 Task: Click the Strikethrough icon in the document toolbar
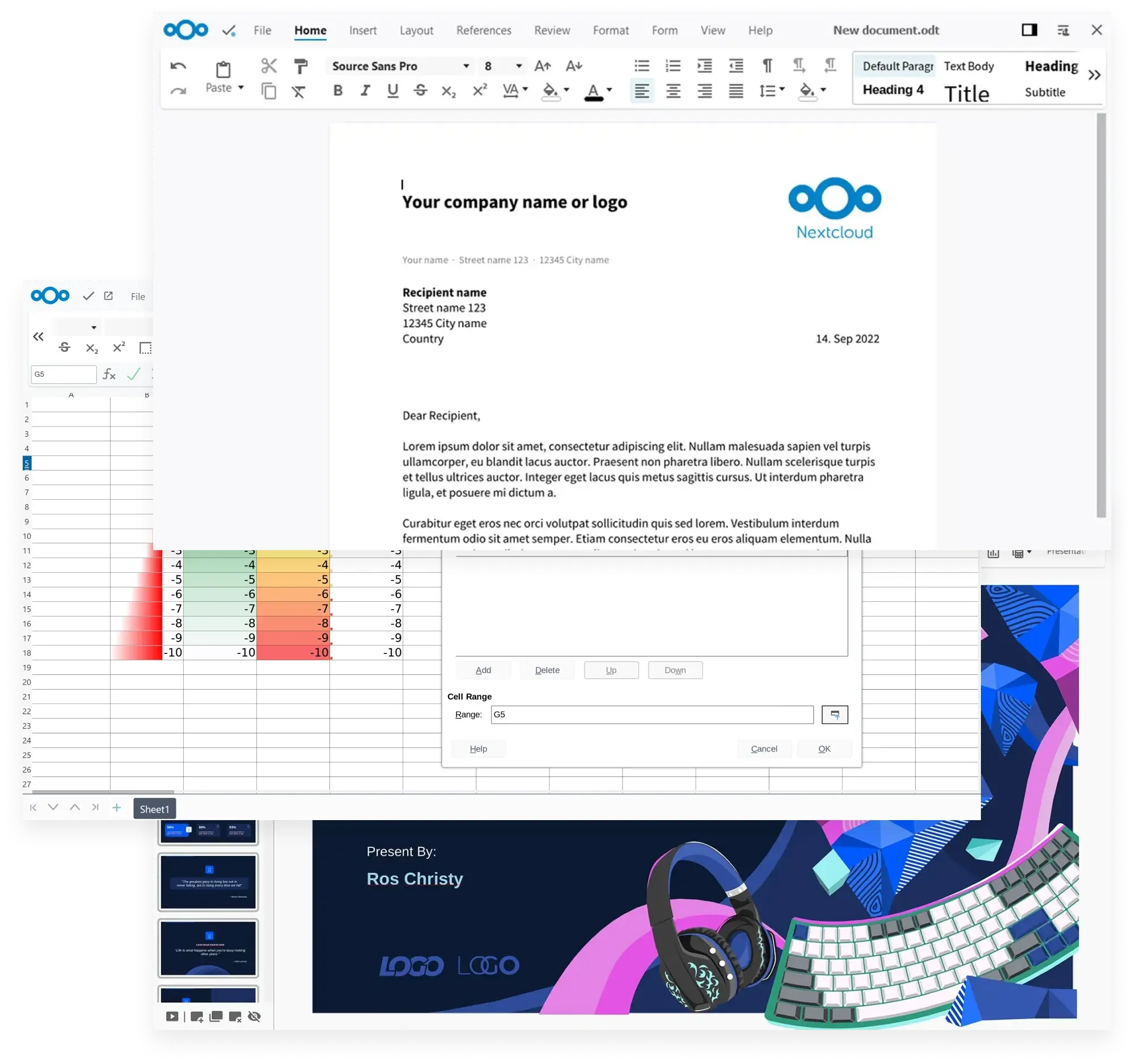point(420,90)
